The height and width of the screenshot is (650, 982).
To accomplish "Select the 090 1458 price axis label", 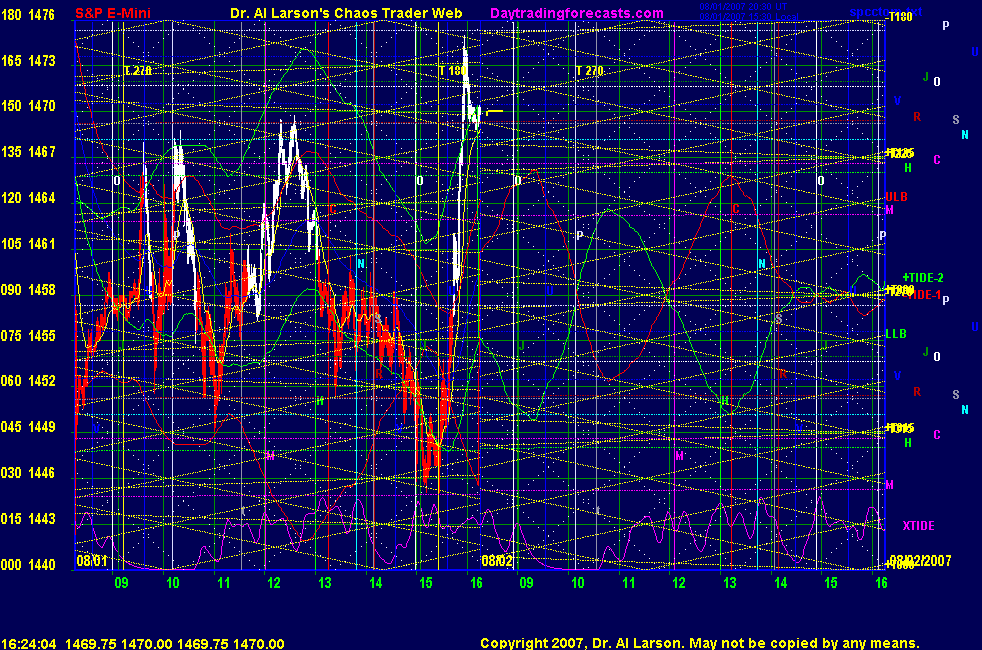I will pyautogui.click(x=28, y=290).
